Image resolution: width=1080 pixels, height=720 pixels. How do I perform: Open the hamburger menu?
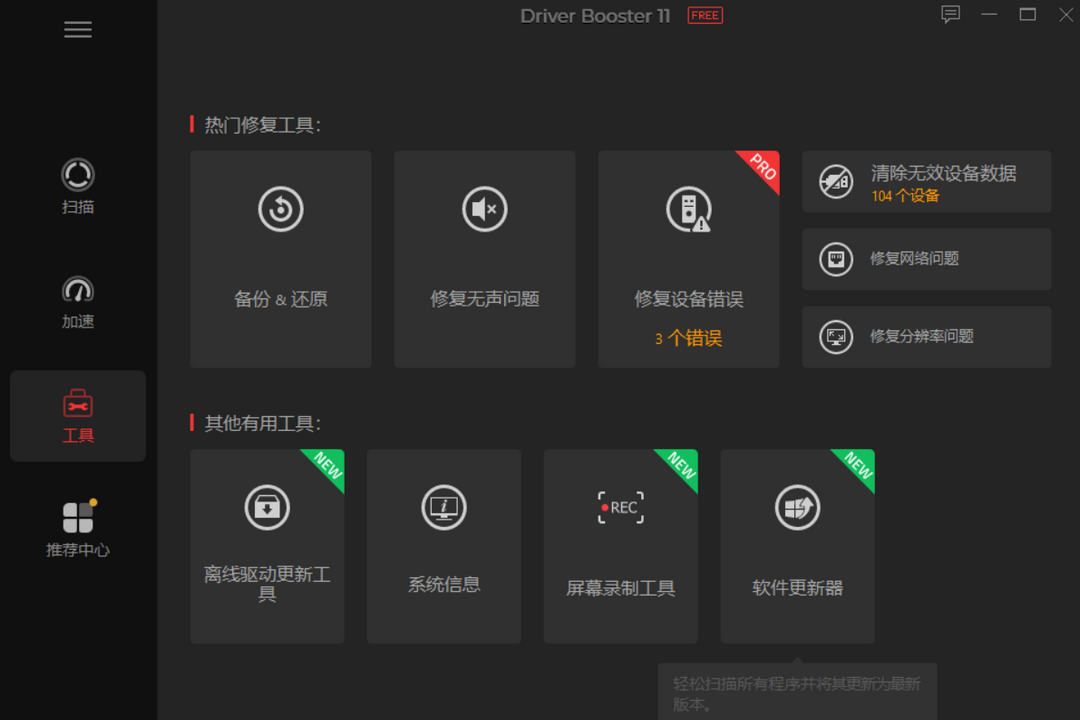coord(78,30)
